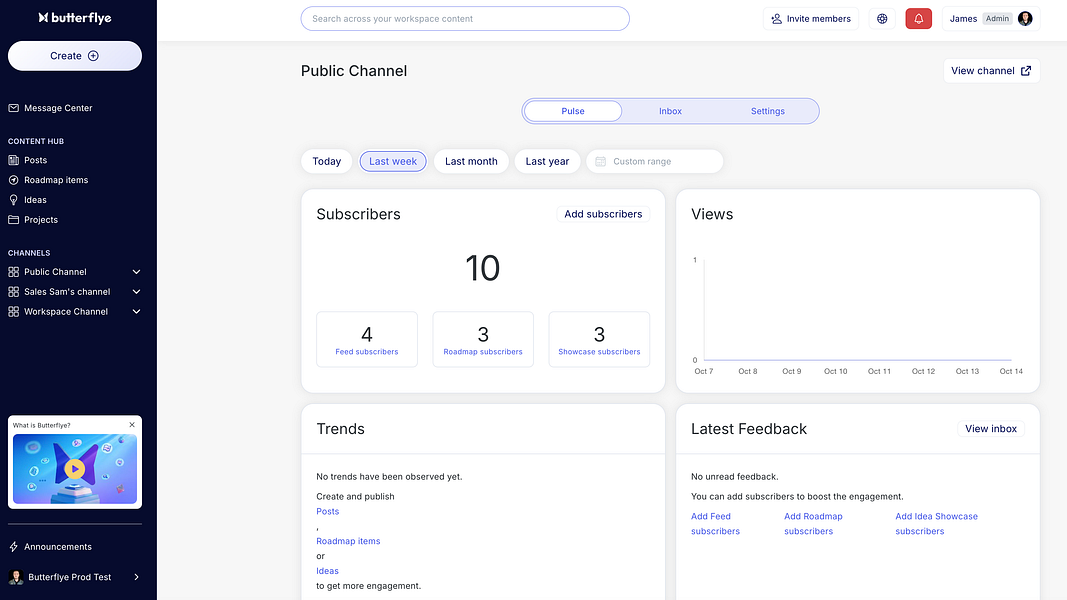Expand the Workspace Channel chevron
Image resolution: width=1067 pixels, height=600 pixels.
pos(137,312)
